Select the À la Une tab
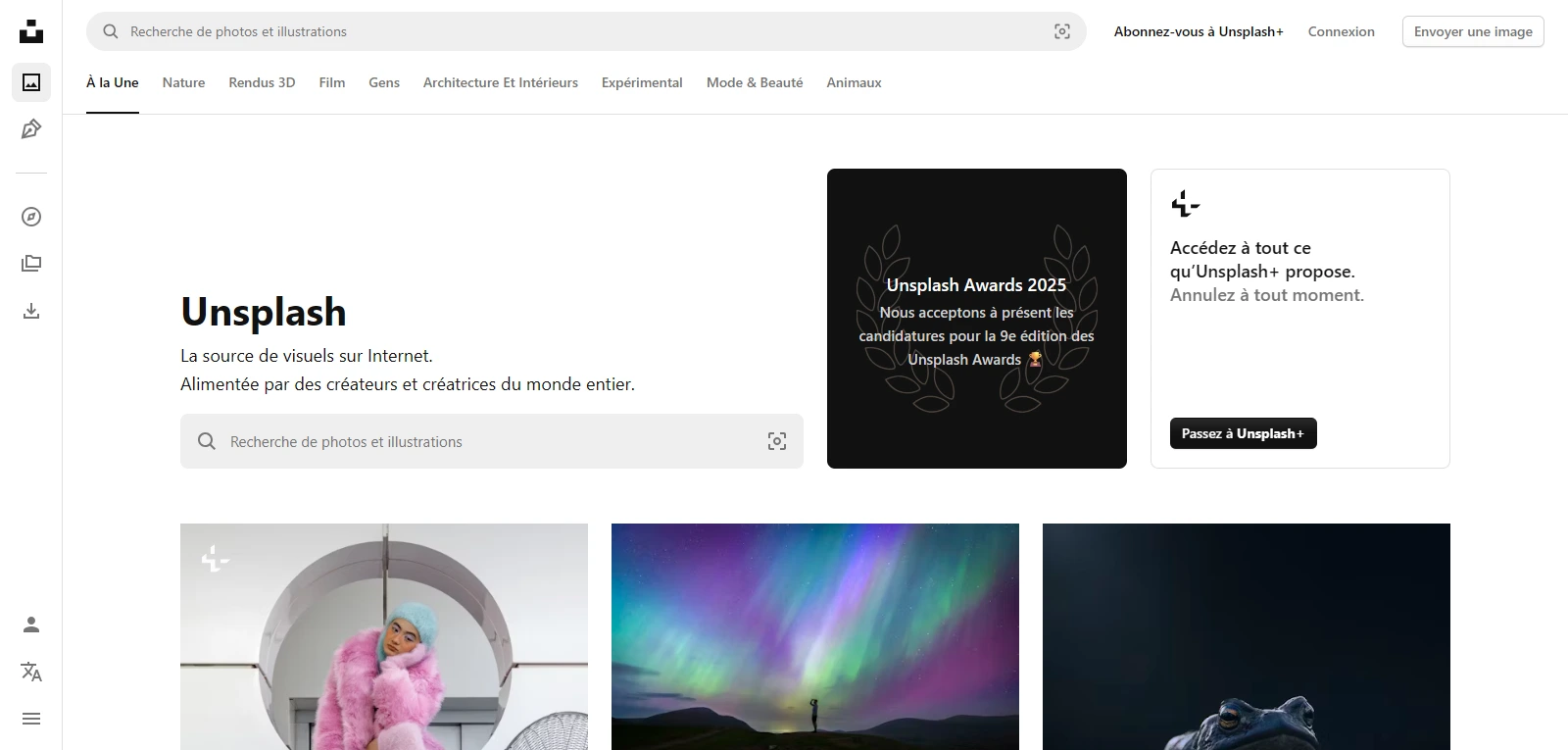1568x750 pixels. 113,82
